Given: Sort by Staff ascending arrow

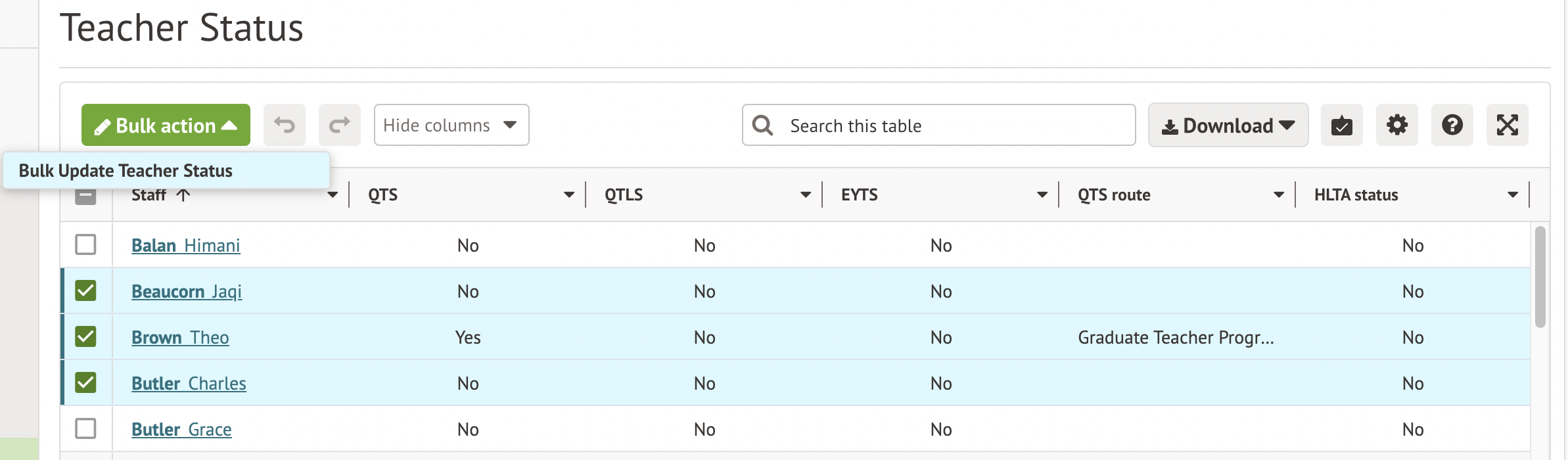Looking at the screenshot, I should click(x=183, y=195).
